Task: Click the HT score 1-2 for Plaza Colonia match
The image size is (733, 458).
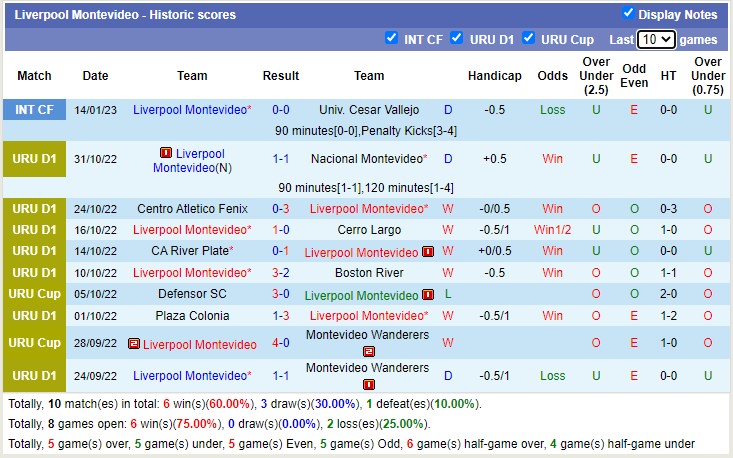Action: point(668,316)
